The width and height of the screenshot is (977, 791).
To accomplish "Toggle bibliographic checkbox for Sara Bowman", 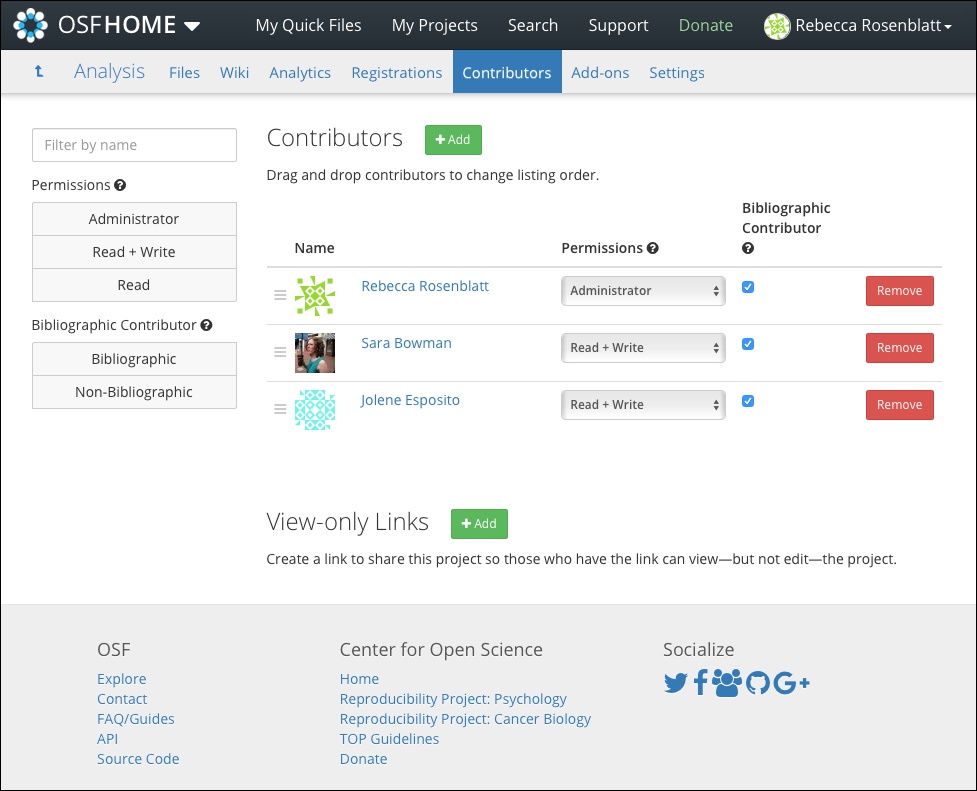I will coord(748,344).
